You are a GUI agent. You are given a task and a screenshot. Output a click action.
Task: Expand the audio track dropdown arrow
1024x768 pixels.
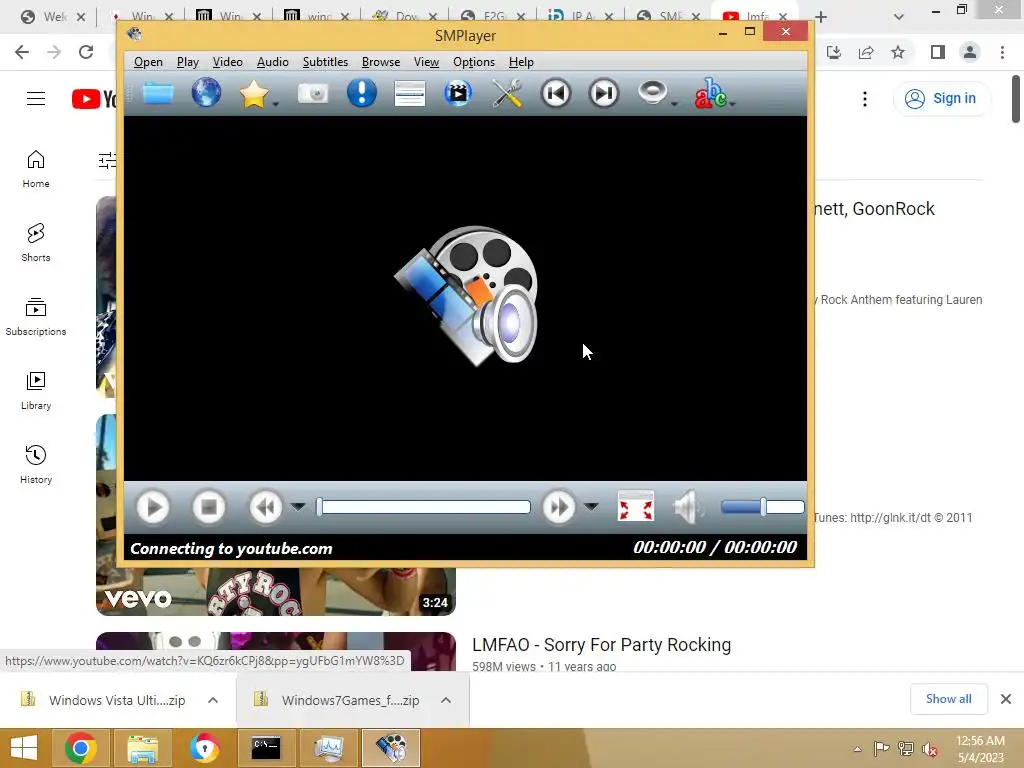(675, 104)
